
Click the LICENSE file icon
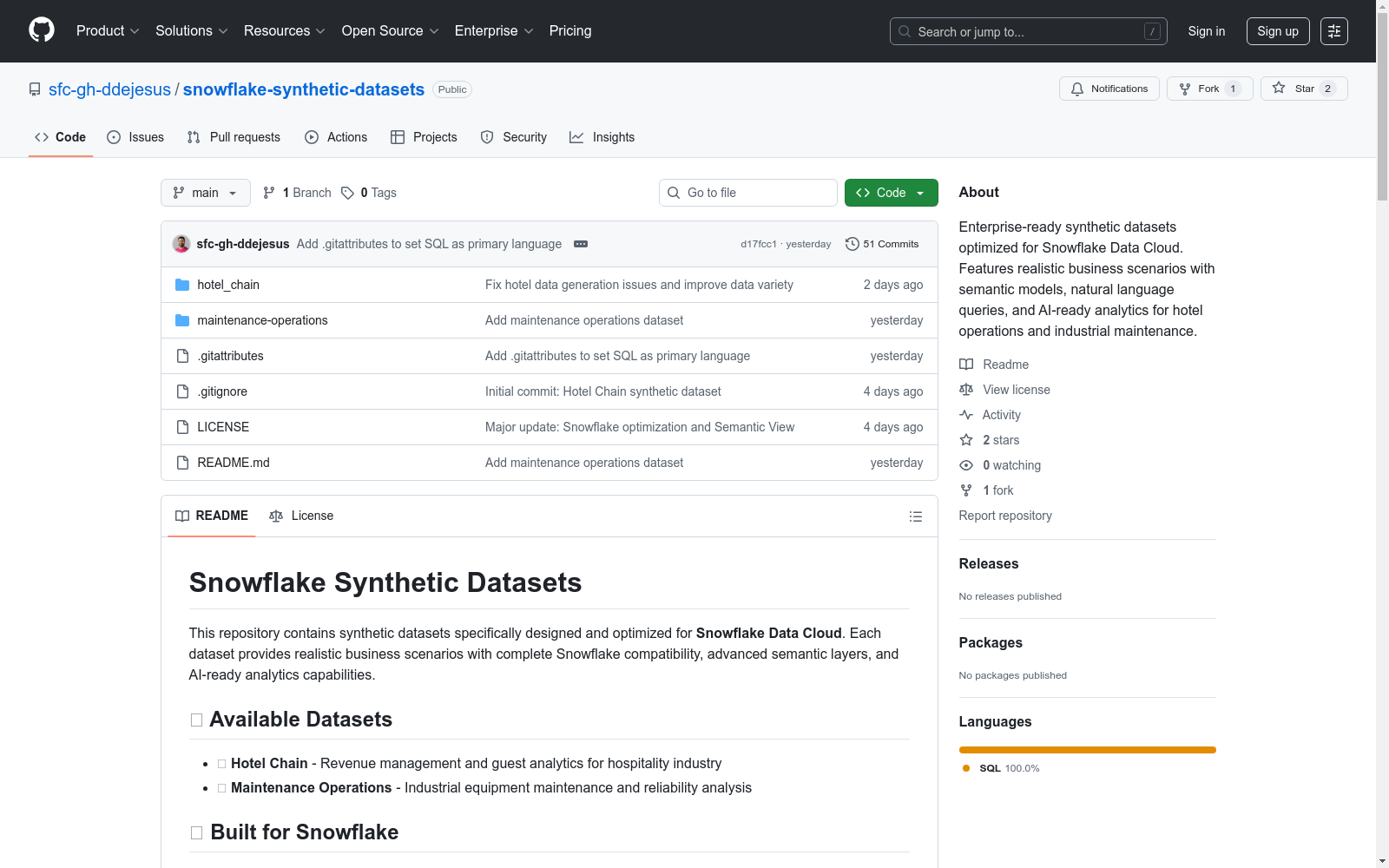(182, 427)
